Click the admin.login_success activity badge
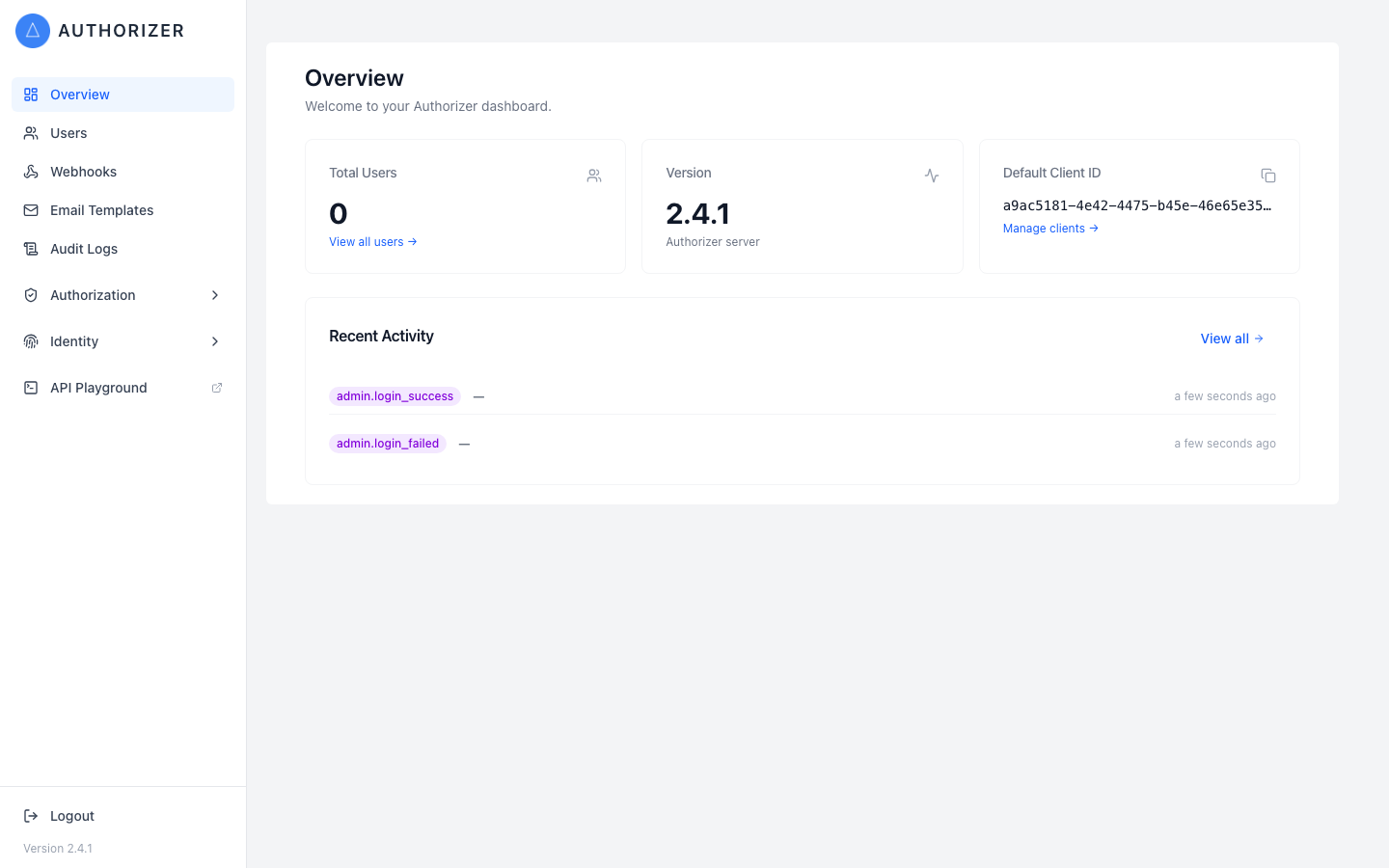Viewport: 1389px width, 868px height. (x=395, y=396)
